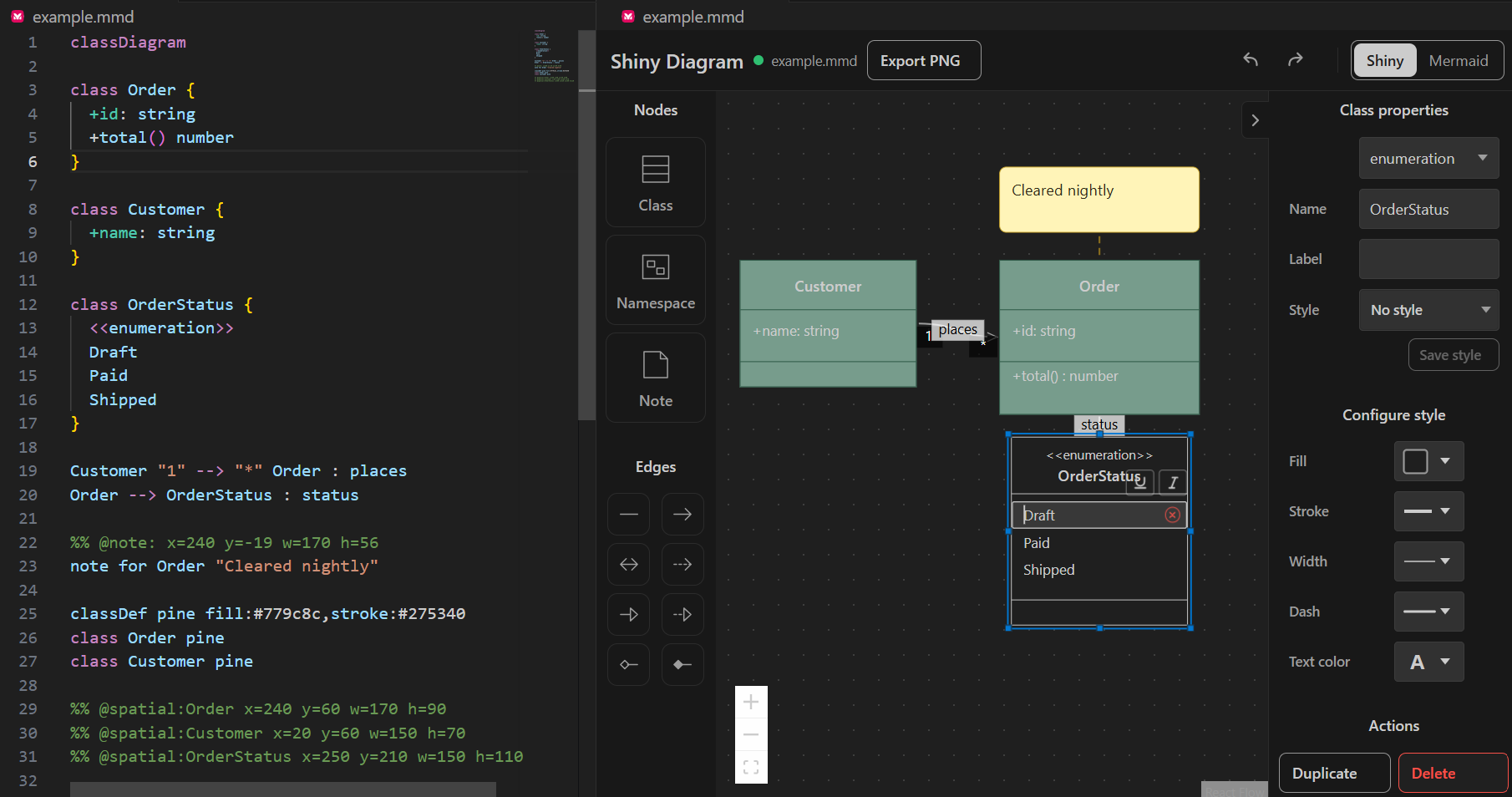Screen dimensions: 1512x797
Task: Click code line 25 classDef pine
Action: click(x=267, y=613)
